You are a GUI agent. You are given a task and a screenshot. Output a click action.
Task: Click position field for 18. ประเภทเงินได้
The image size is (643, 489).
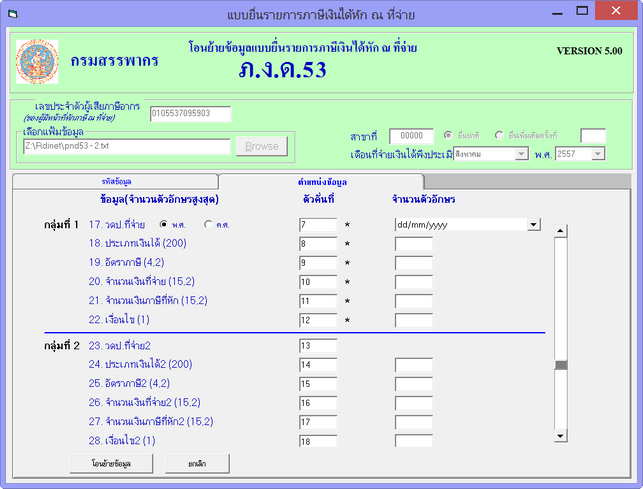318,244
